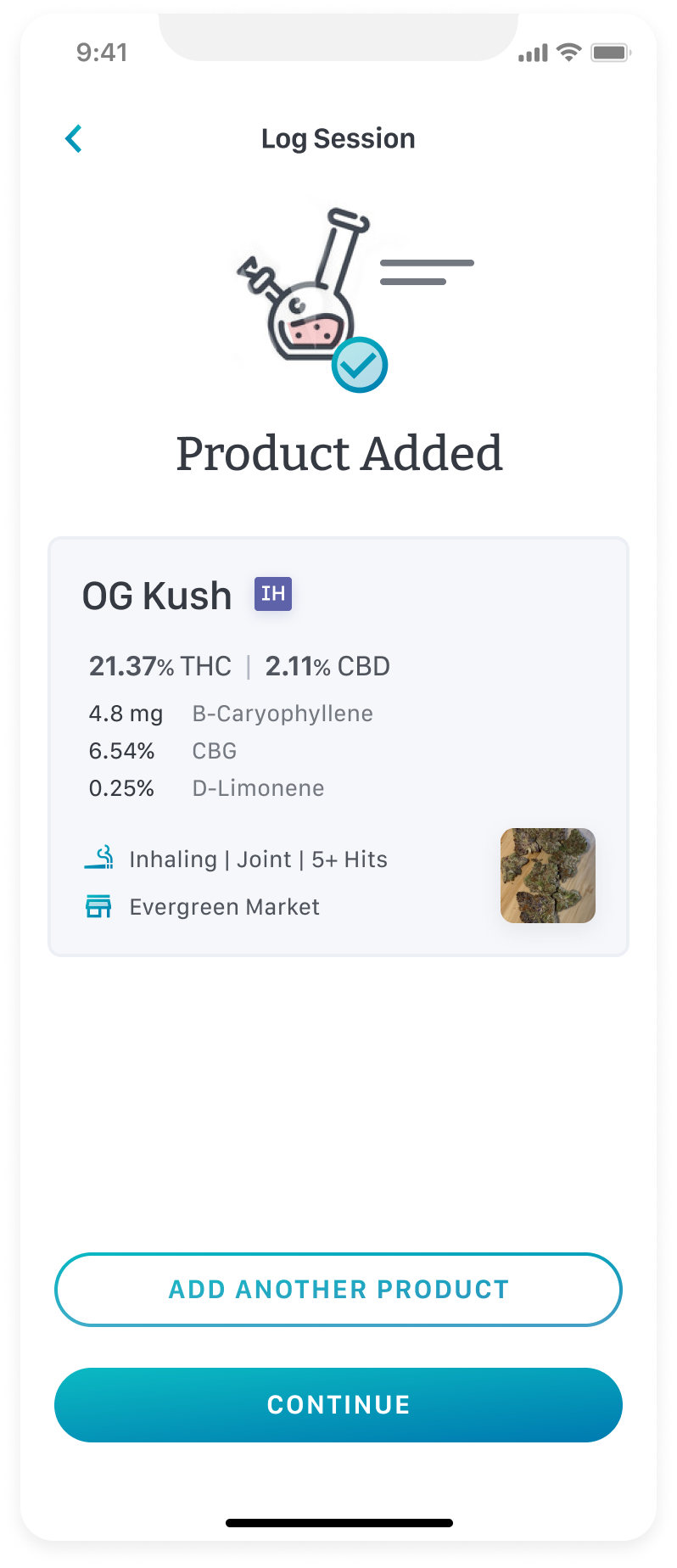Click the purple IH hybrid badge
Image resolution: width=677 pixels, height=1568 pixels.
(x=273, y=594)
